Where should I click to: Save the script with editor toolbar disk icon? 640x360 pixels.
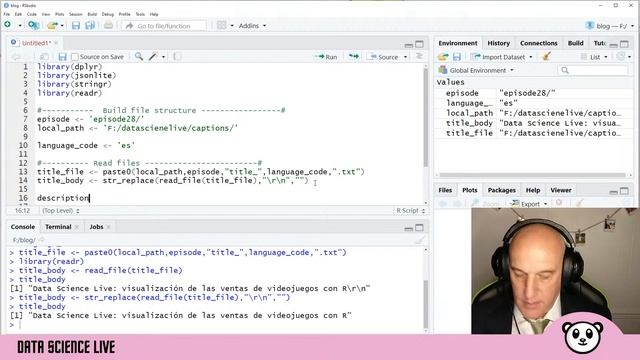62,57
